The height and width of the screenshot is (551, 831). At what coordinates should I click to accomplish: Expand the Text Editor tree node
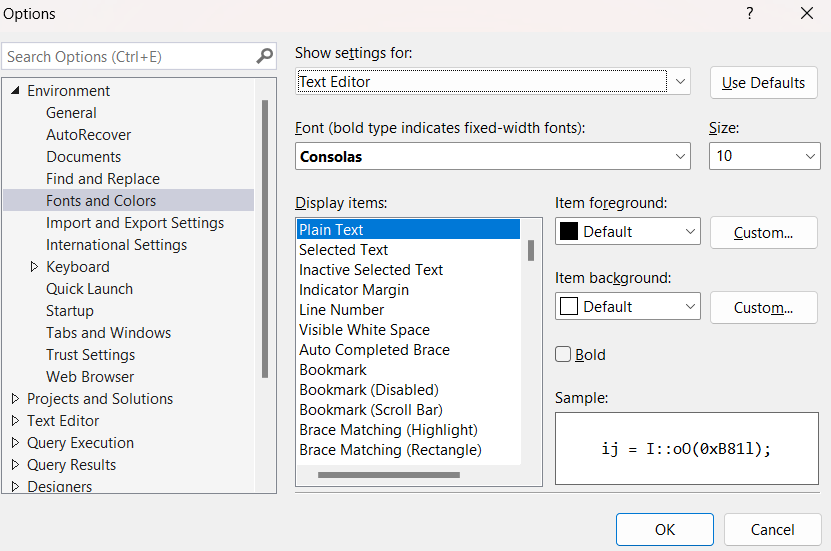(15, 421)
